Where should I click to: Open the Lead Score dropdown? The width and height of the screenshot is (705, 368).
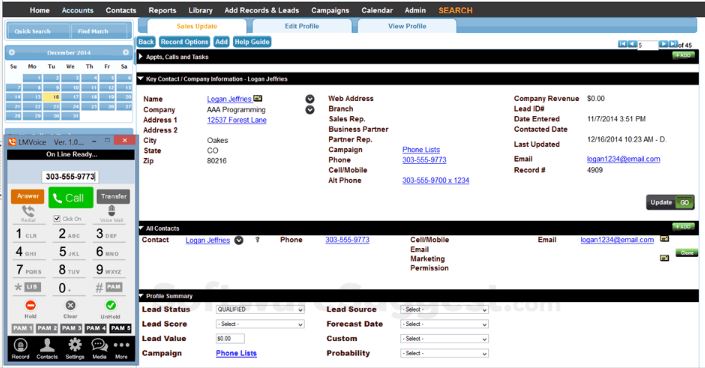[x=260, y=324]
